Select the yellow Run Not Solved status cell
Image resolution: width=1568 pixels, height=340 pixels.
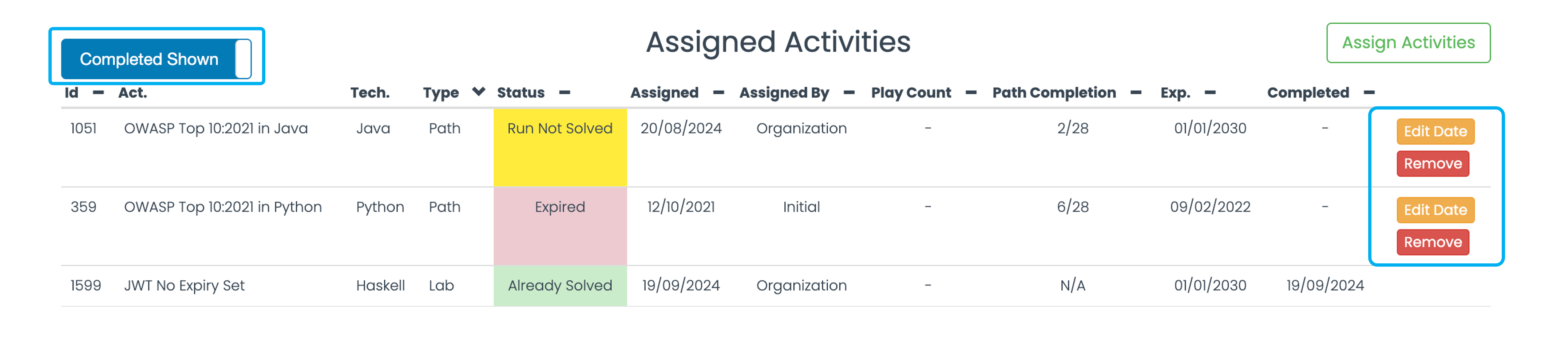coord(560,148)
